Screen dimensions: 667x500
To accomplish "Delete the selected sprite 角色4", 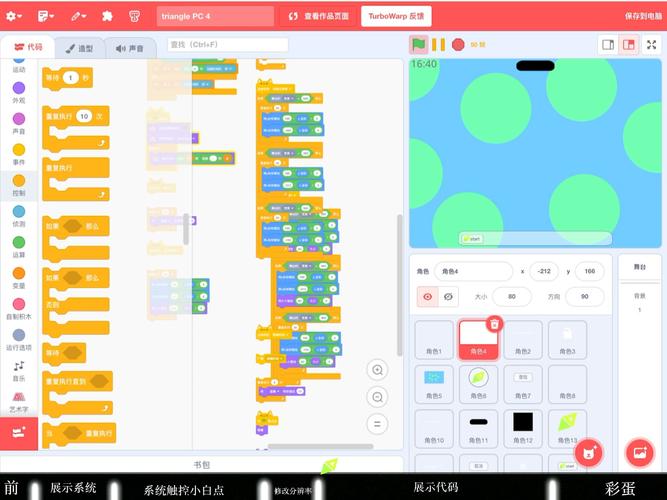I will tap(494, 324).
